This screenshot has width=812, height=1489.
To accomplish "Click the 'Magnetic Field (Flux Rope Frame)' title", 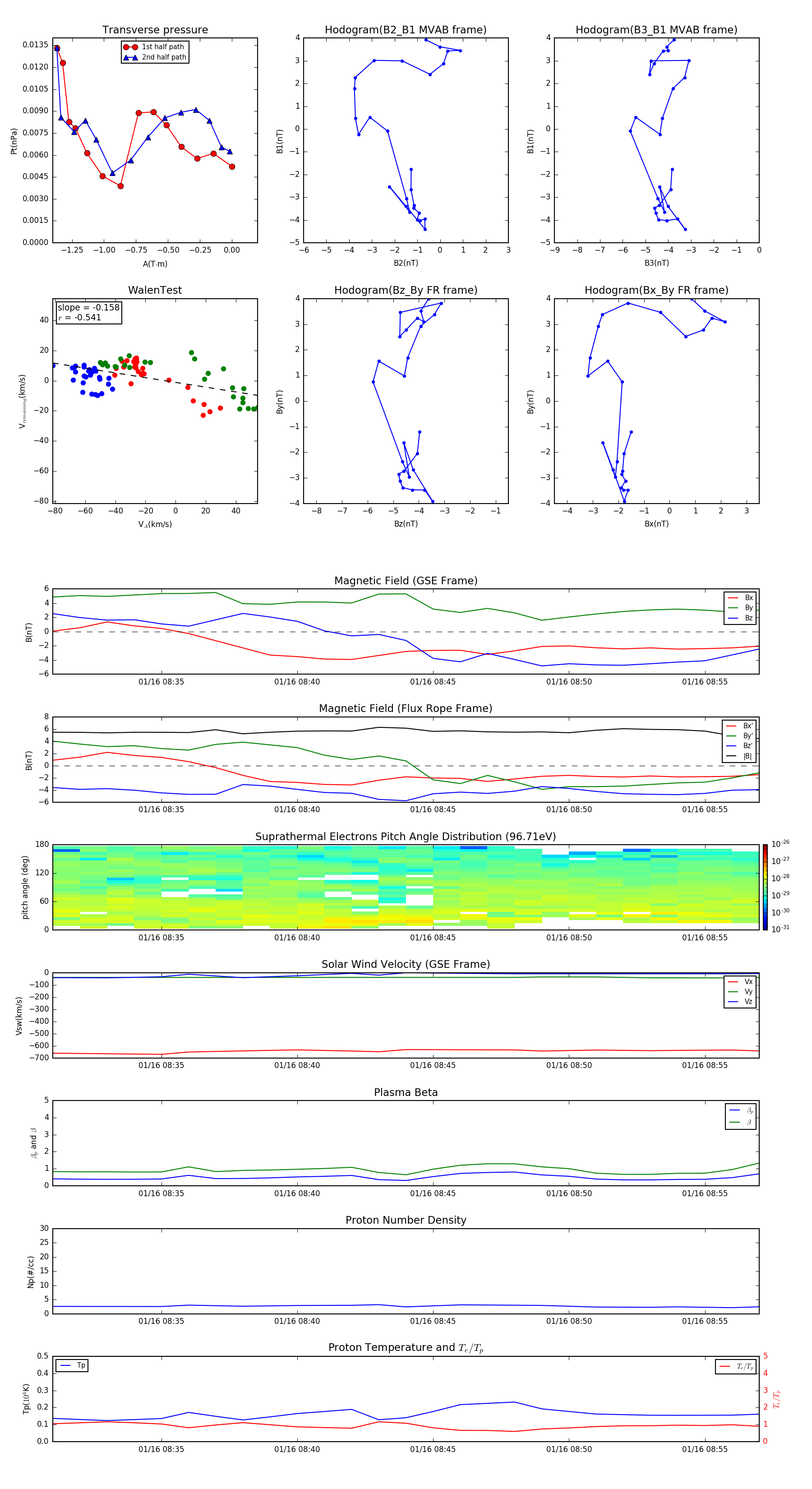I will (x=406, y=709).
